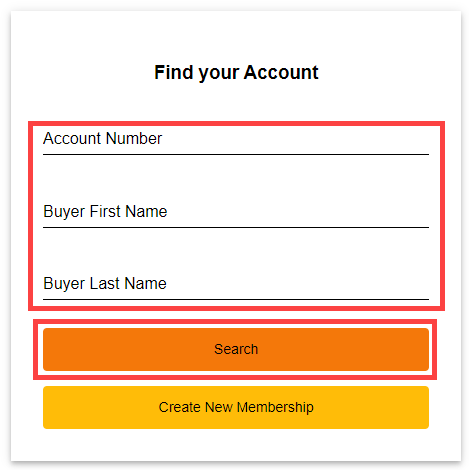Click the Find your Account heading
Viewport: 469px width, 470px height.
pos(236,73)
